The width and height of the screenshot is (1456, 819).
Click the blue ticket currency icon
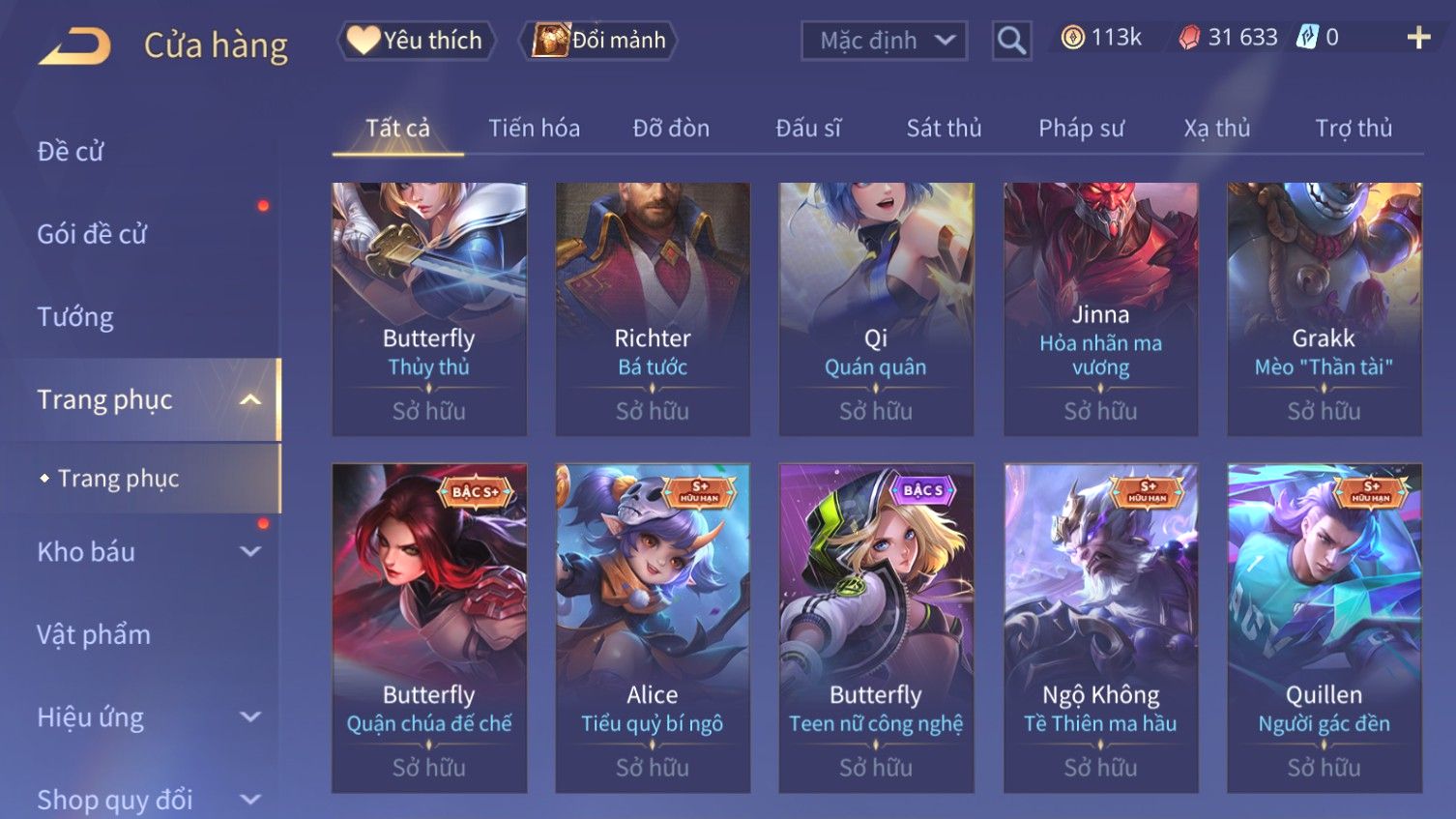tap(1307, 38)
